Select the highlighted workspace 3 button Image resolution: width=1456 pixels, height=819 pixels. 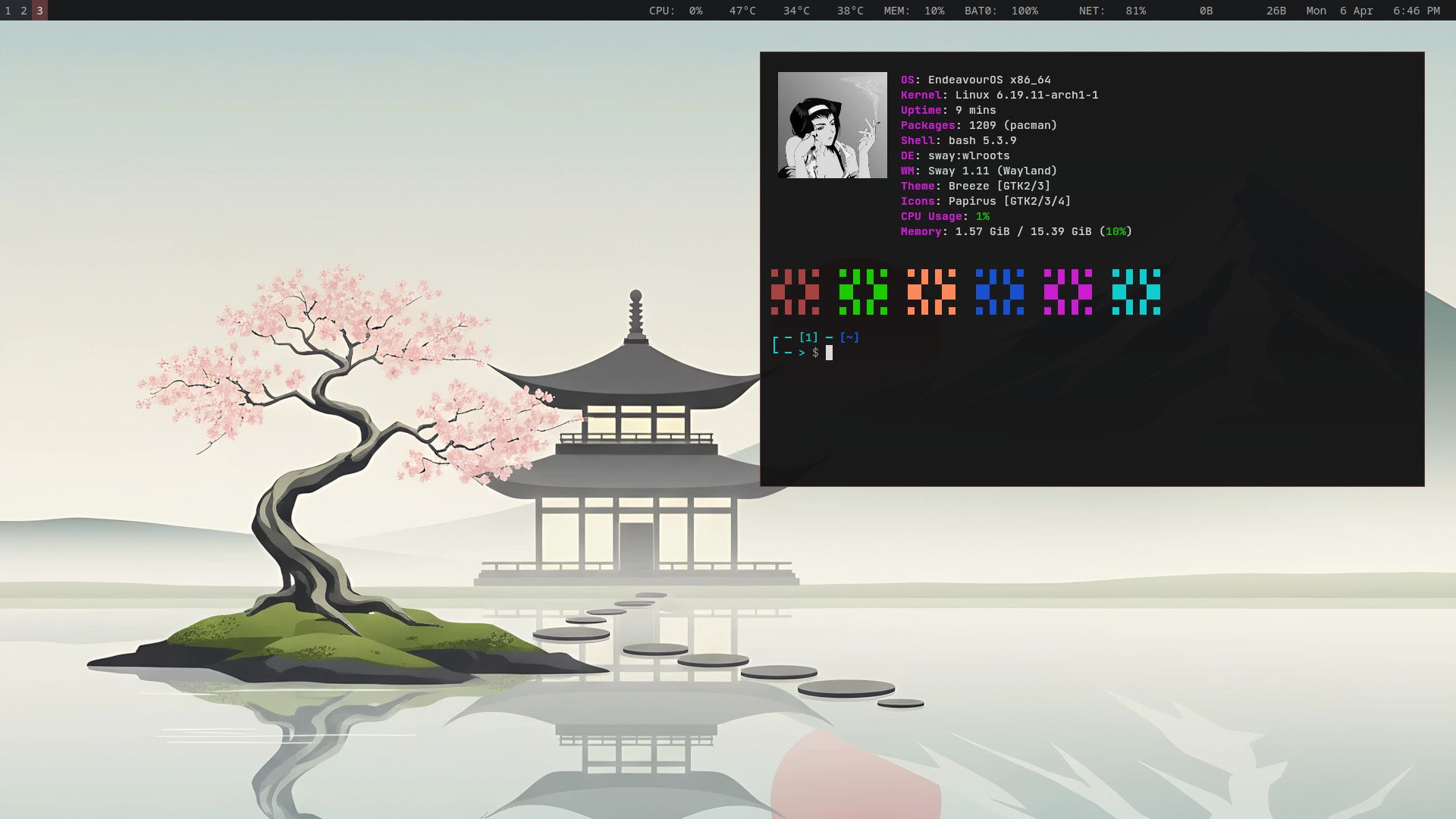39,11
